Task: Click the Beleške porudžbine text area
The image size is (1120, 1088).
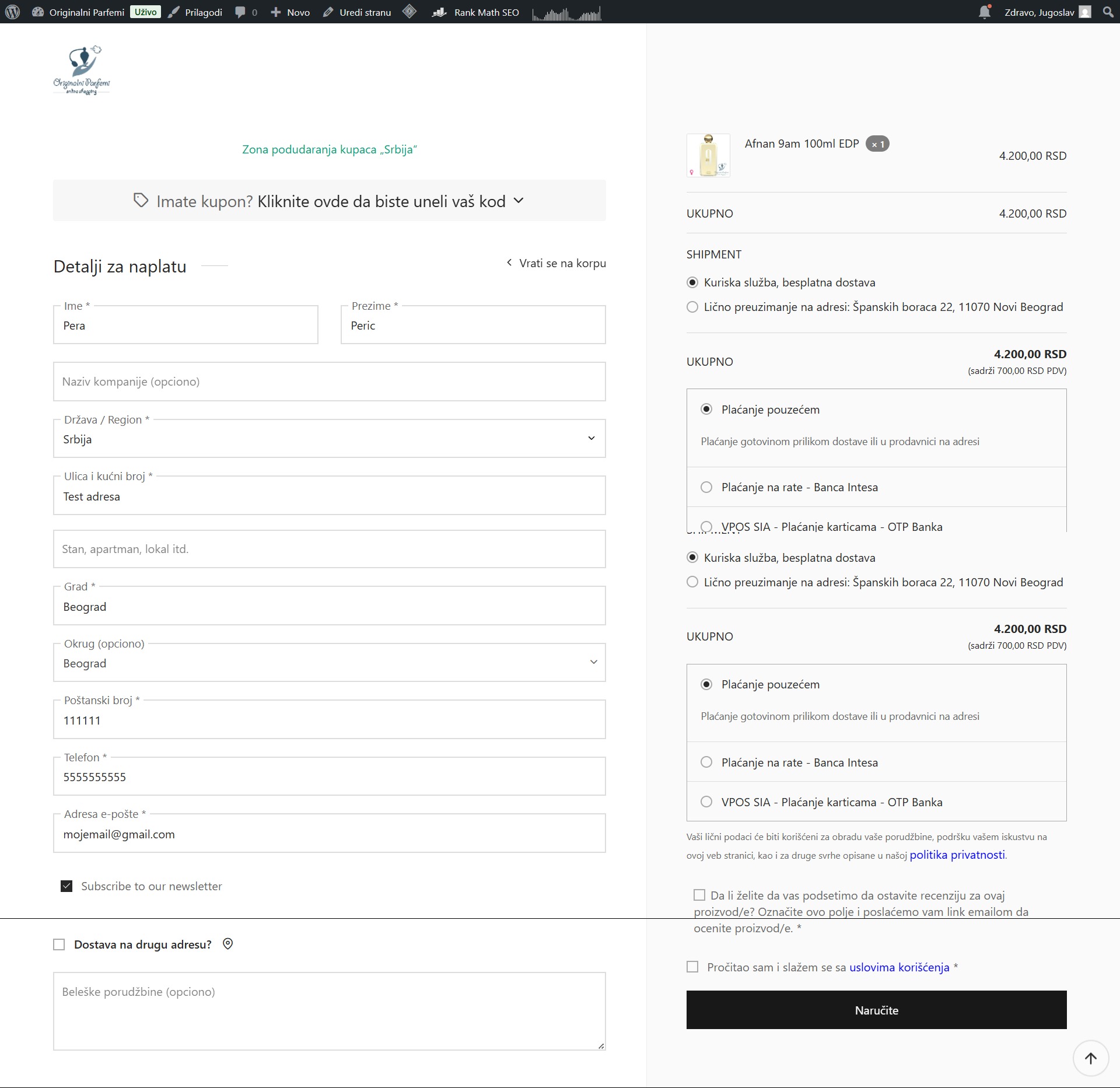Action: tap(330, 1011)
